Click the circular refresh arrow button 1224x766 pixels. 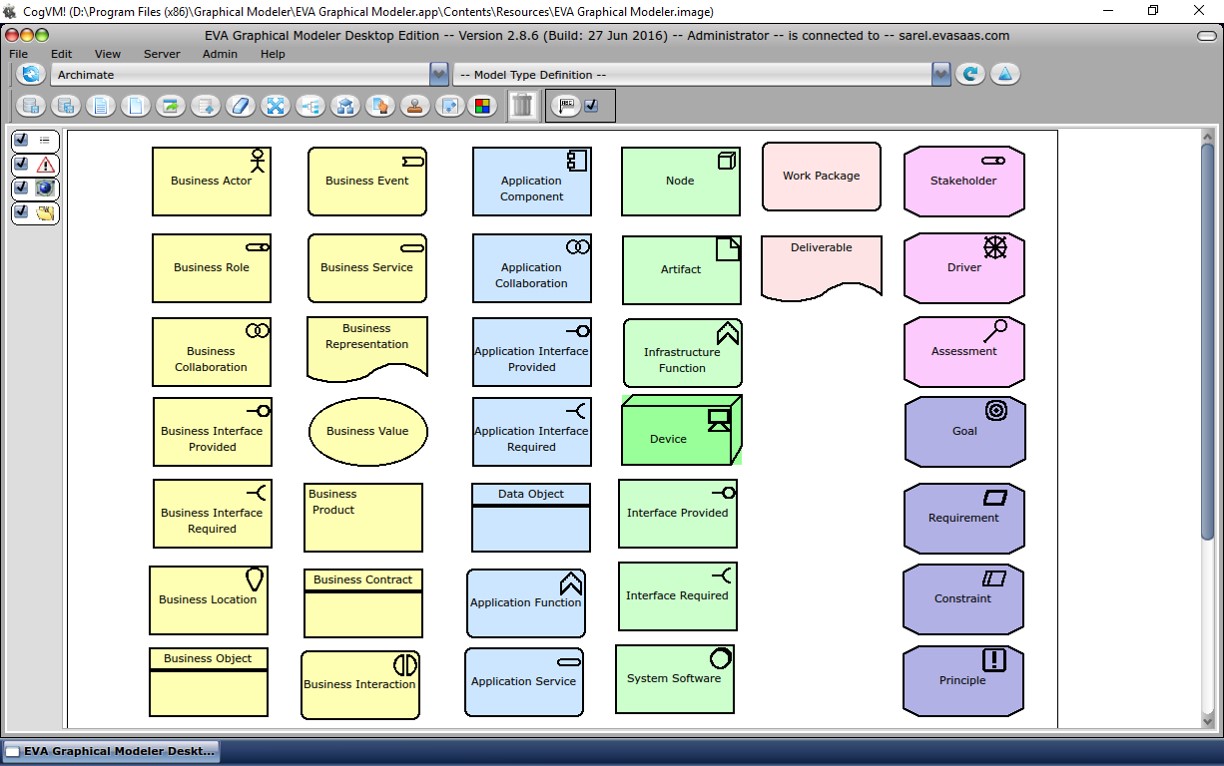click(969, 74)
